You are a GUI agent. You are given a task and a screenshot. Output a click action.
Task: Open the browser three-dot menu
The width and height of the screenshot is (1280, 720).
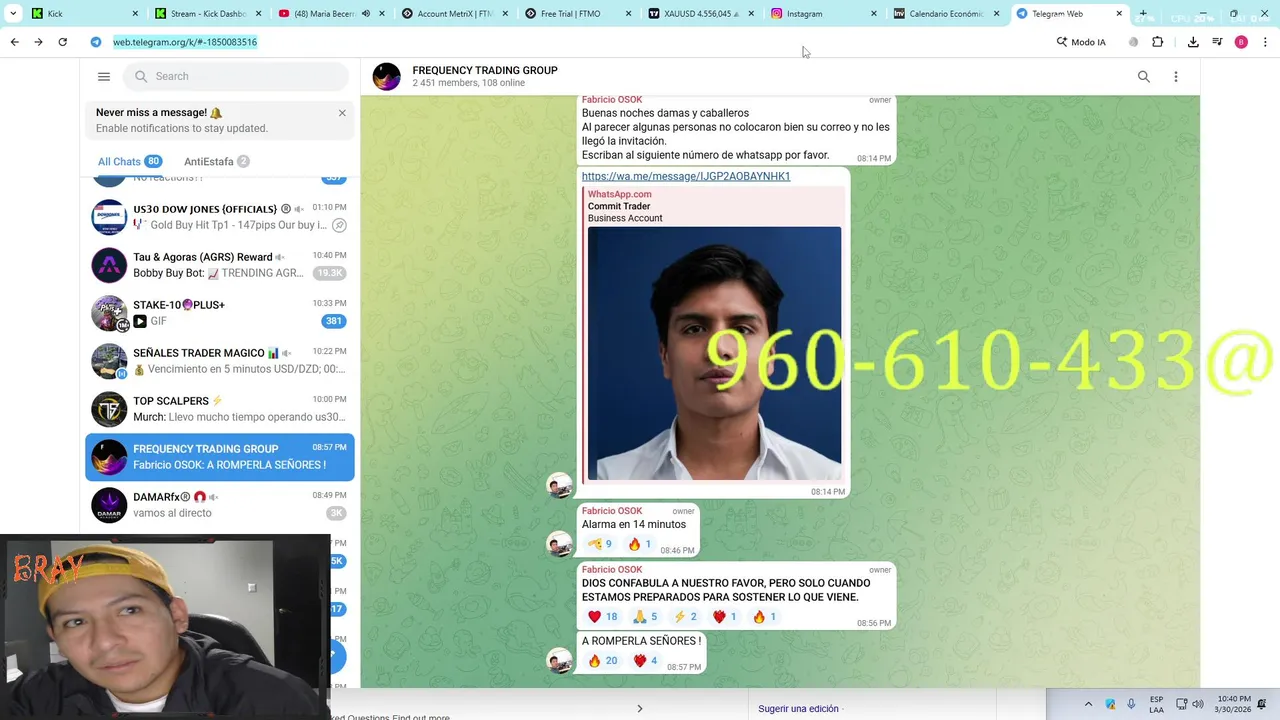tap(1265, 42)
